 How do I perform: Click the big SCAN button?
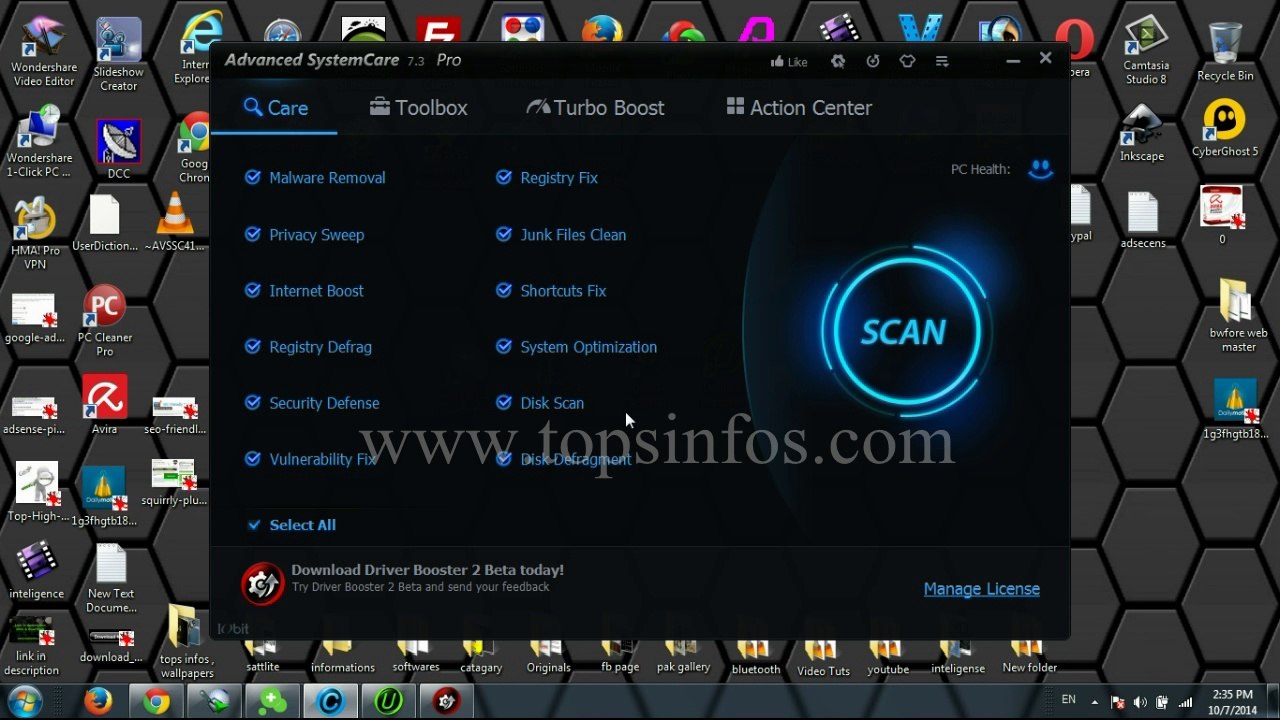[903, 332]
